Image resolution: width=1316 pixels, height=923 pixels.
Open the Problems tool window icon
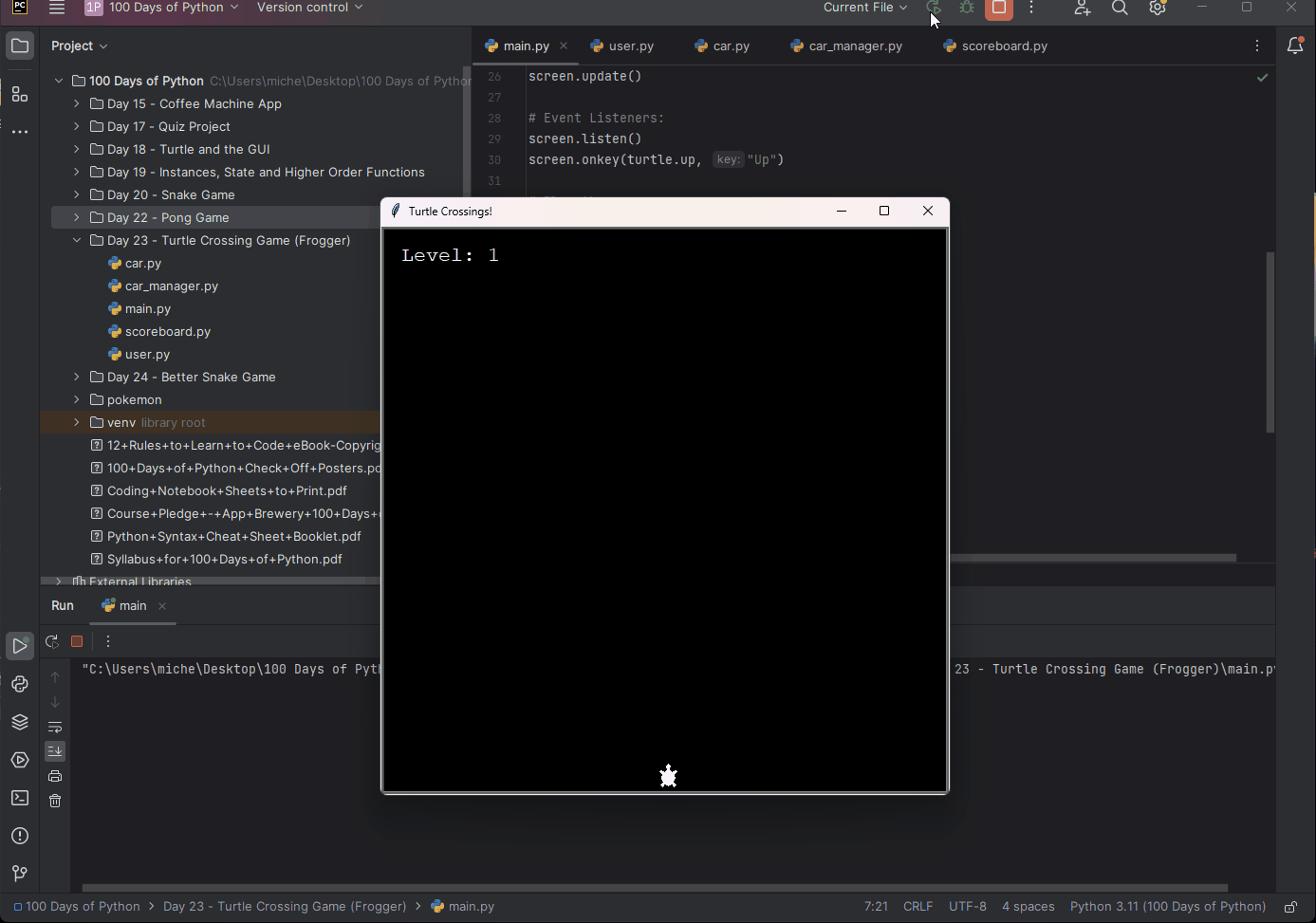coord(20,836)
